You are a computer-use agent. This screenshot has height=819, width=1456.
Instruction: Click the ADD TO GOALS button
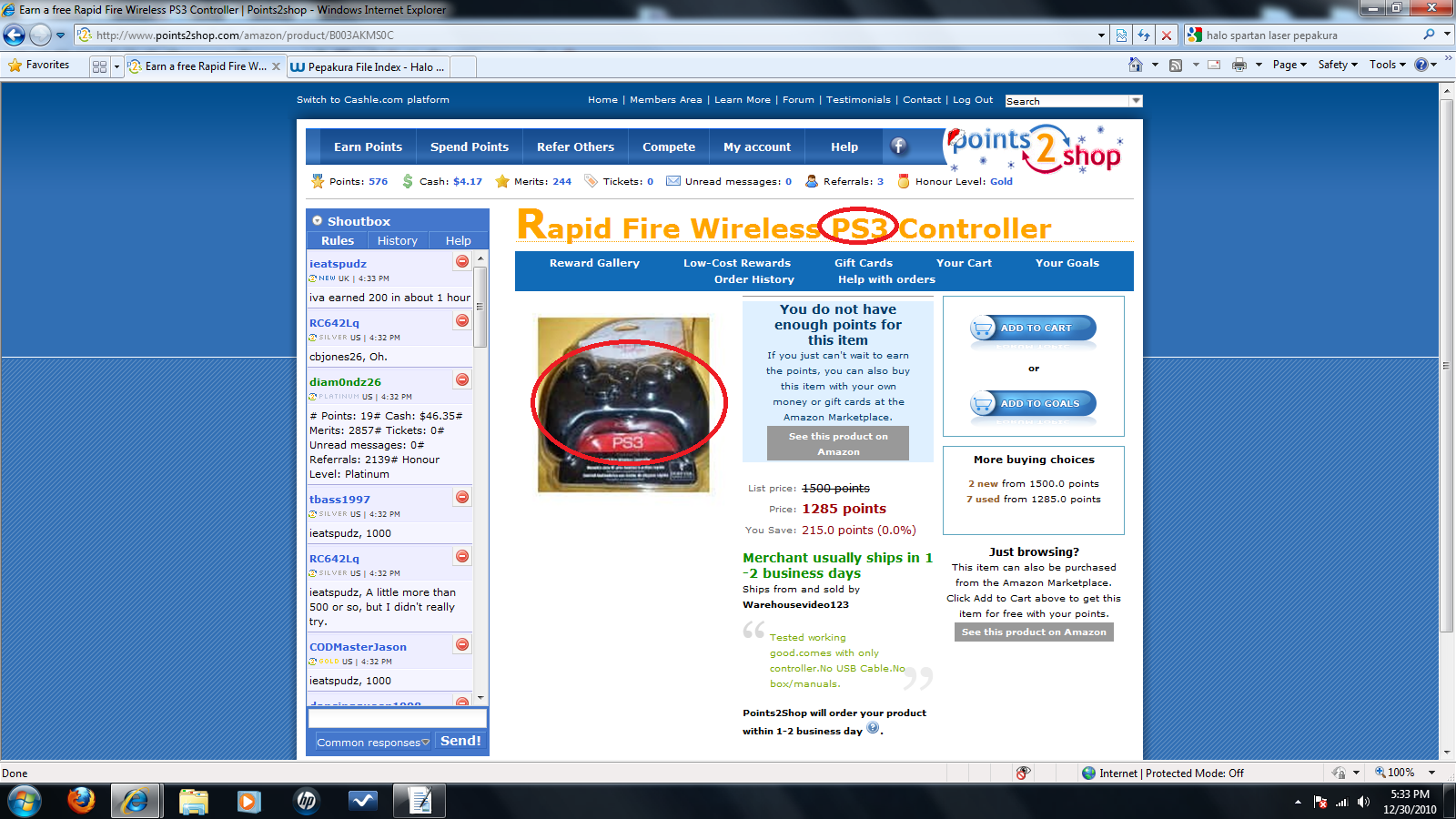(1033, 403)
